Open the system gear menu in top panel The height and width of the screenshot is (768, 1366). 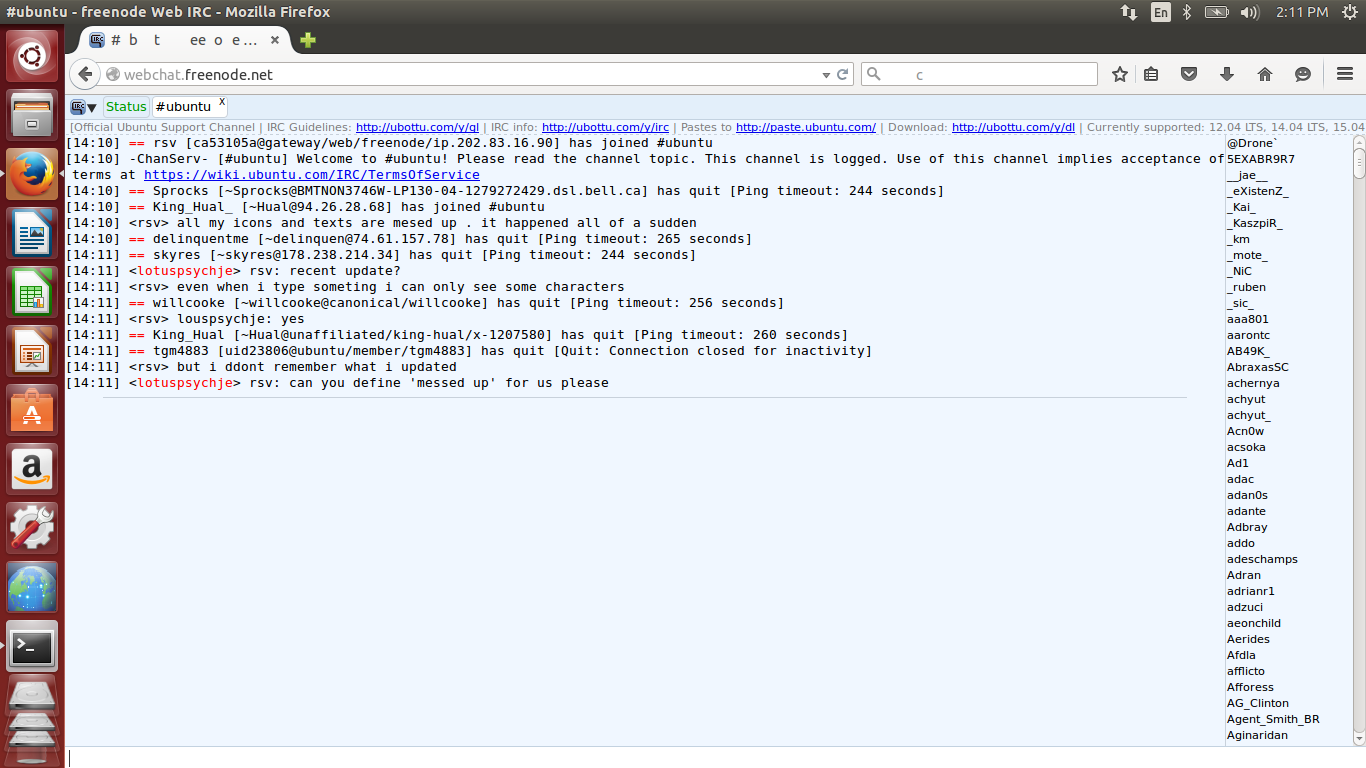[1350, 12]
